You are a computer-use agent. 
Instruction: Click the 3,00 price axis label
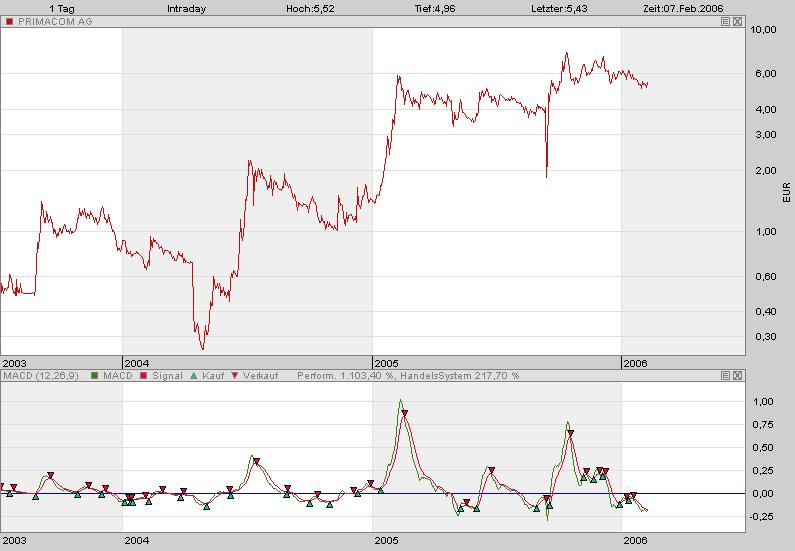(x=766, y=134)
